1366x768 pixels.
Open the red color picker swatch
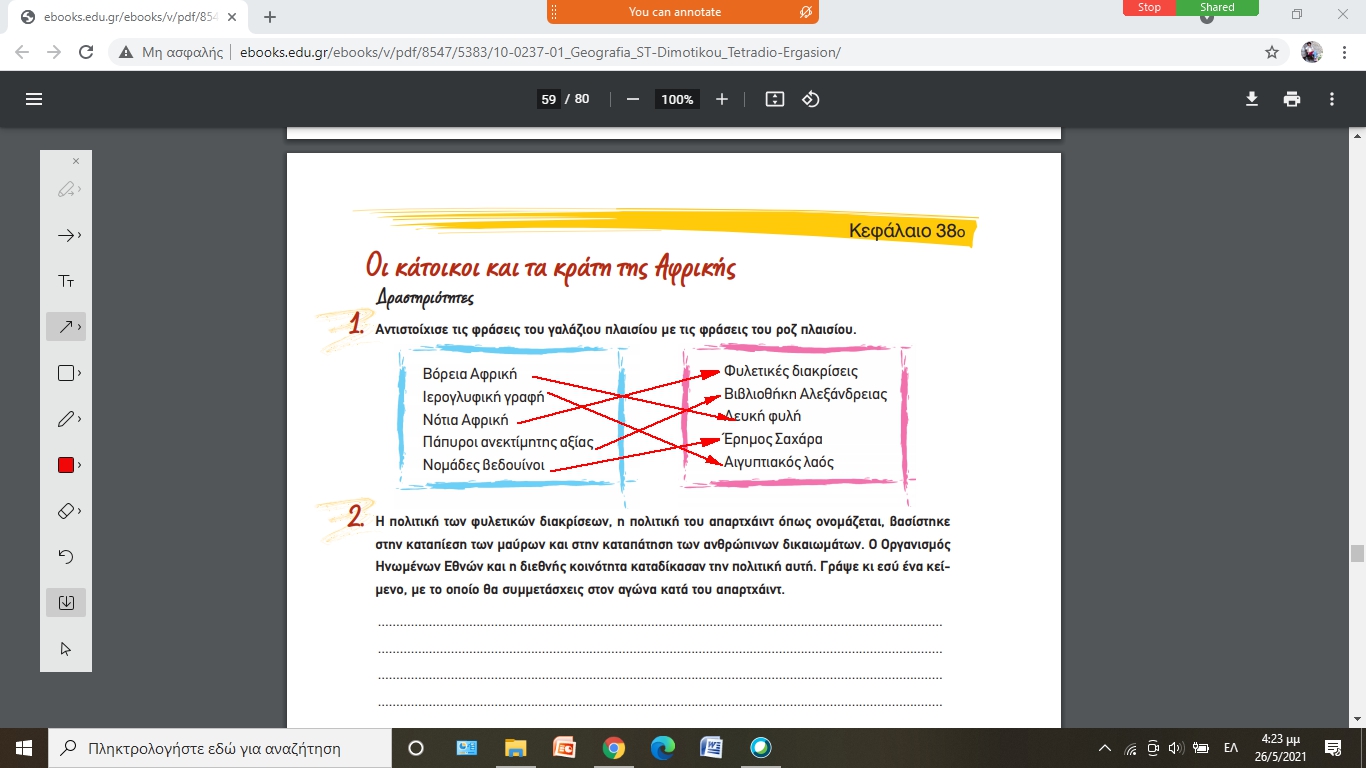click(x=66, y=465)
